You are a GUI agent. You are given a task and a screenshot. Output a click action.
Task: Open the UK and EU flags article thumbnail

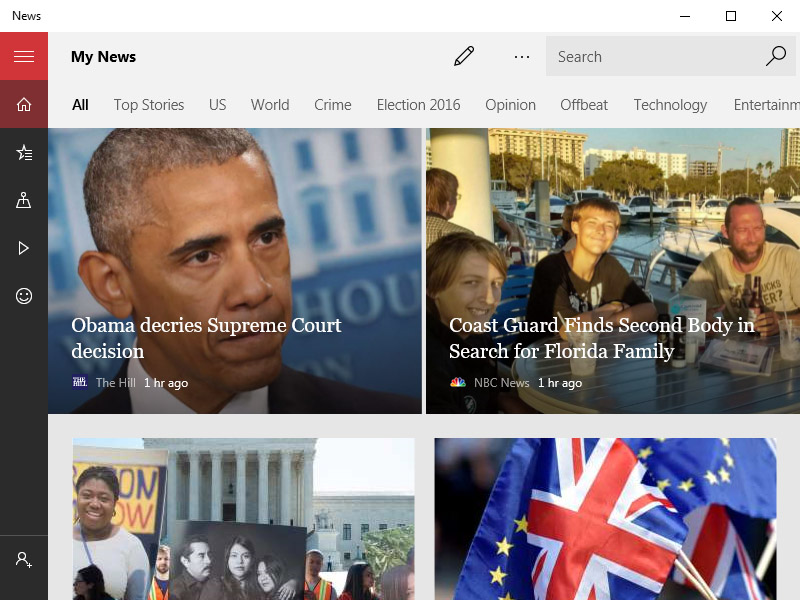(610, 519)
